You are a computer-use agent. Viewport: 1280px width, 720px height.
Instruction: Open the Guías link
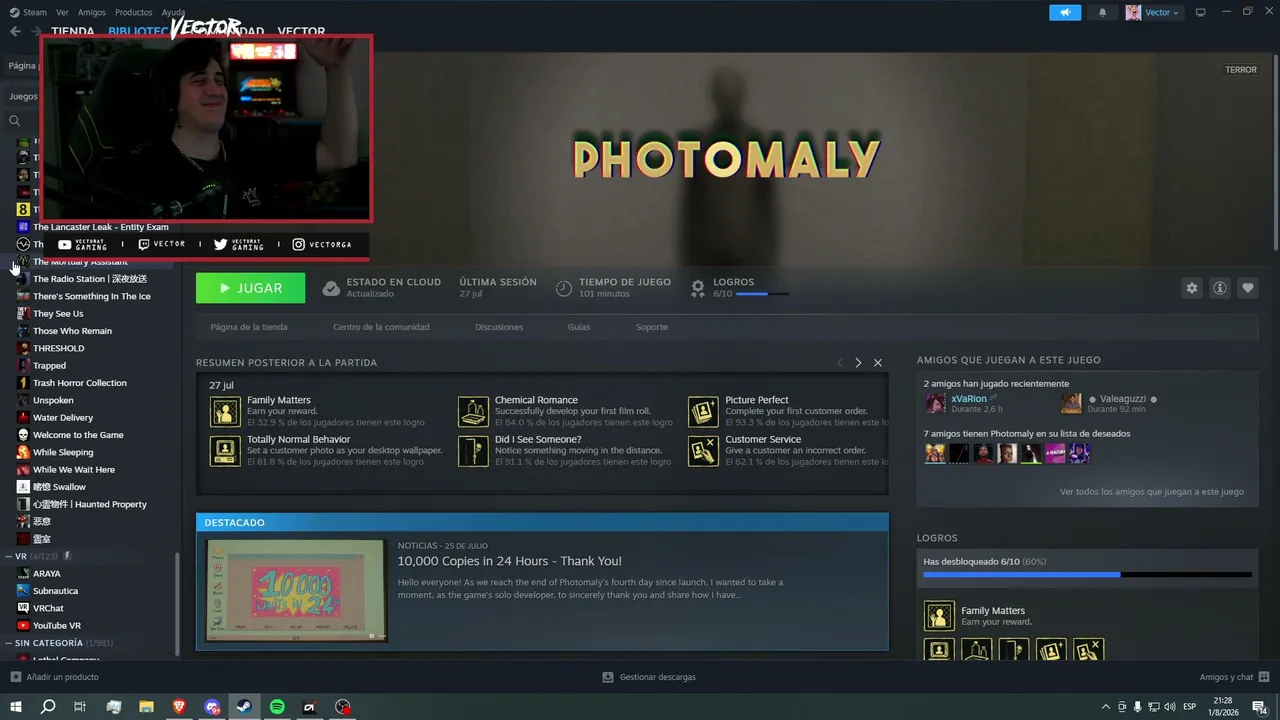pos(579,327)
